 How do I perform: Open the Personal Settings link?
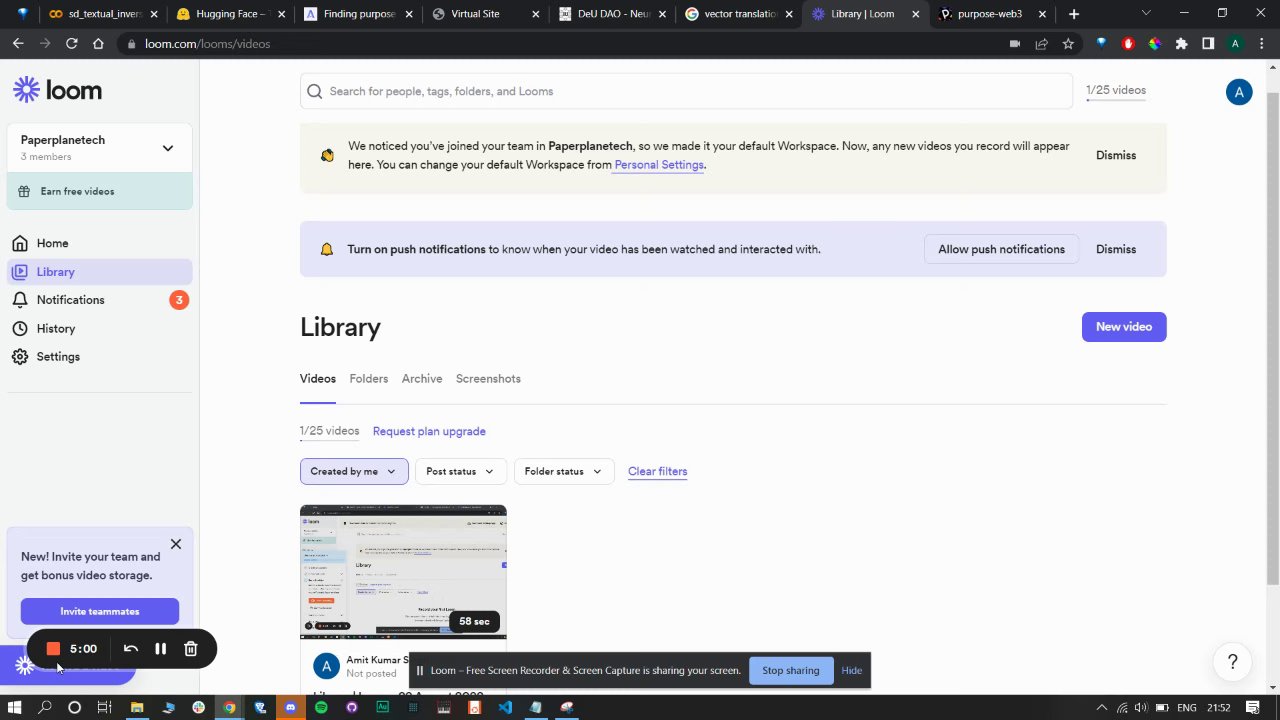coord(659,165)
